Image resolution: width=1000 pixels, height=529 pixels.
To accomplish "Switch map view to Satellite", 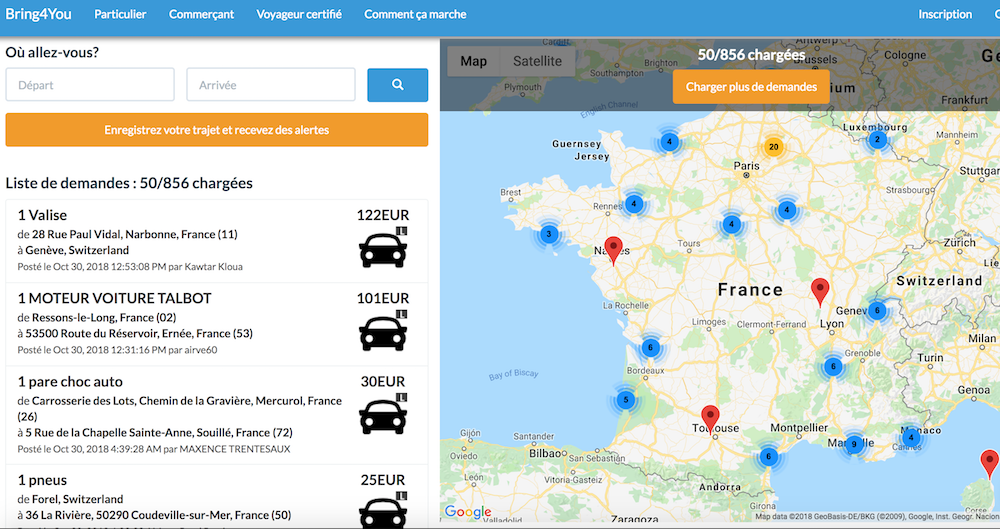I will (x=537, y=61).
